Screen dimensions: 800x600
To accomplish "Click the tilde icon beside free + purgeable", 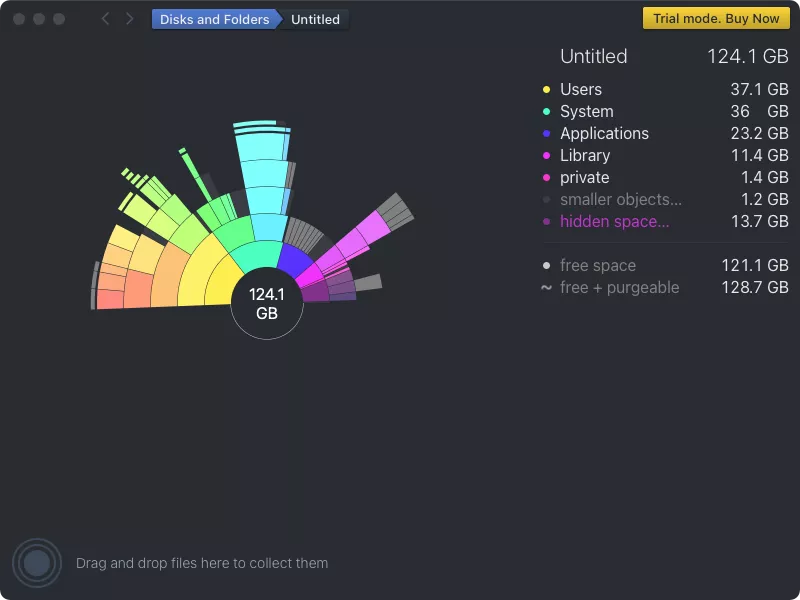I will tap(546, 287).
